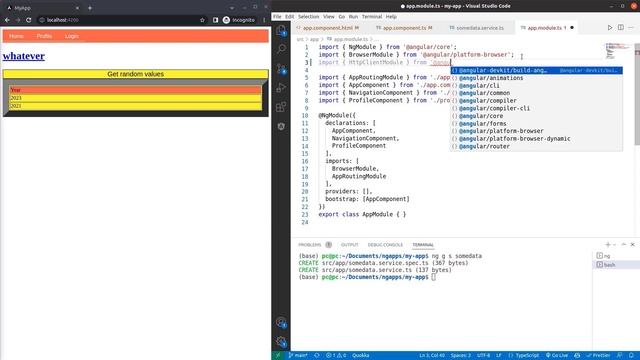The width and height of the screenshot is (640, 360).
Task: Open the Search view in activity bar
Action: (x=281, y=49)
